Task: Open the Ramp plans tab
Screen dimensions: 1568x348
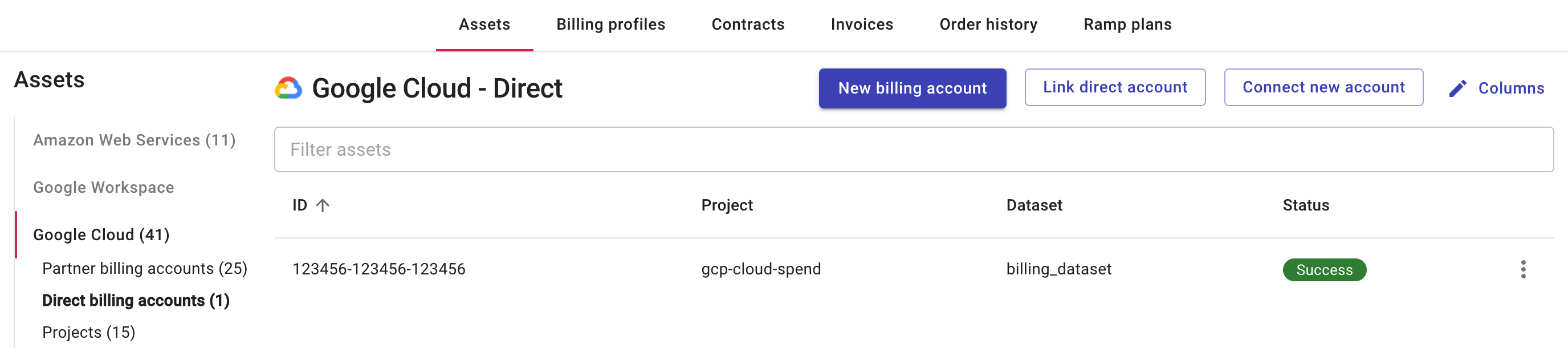Action: tap(1127, 25)
